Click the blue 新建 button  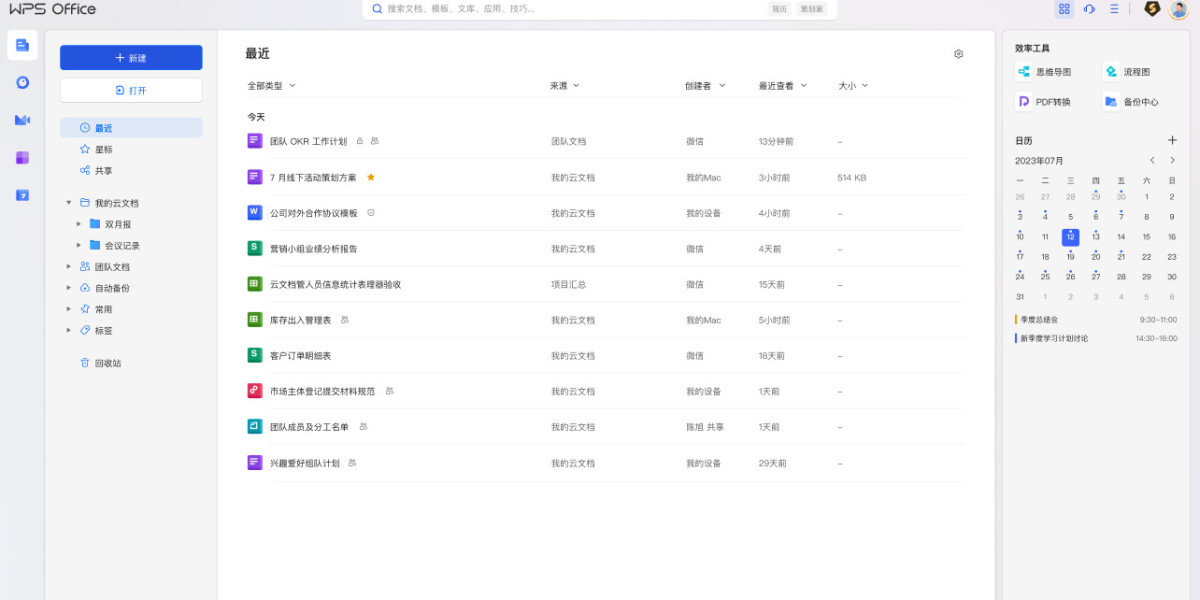(131, 58)
